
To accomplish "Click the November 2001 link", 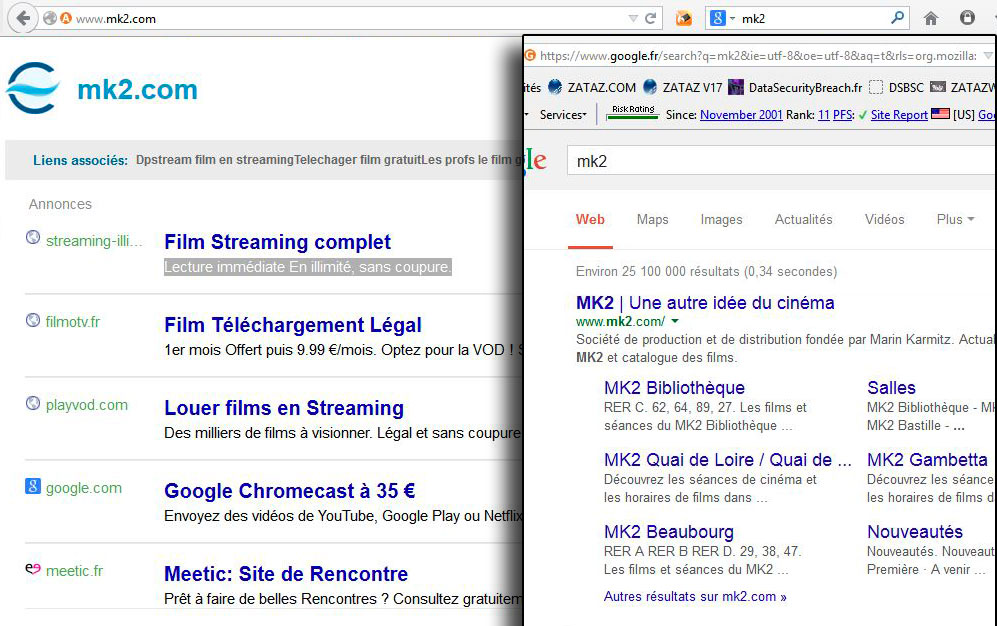I will (741, 115).
